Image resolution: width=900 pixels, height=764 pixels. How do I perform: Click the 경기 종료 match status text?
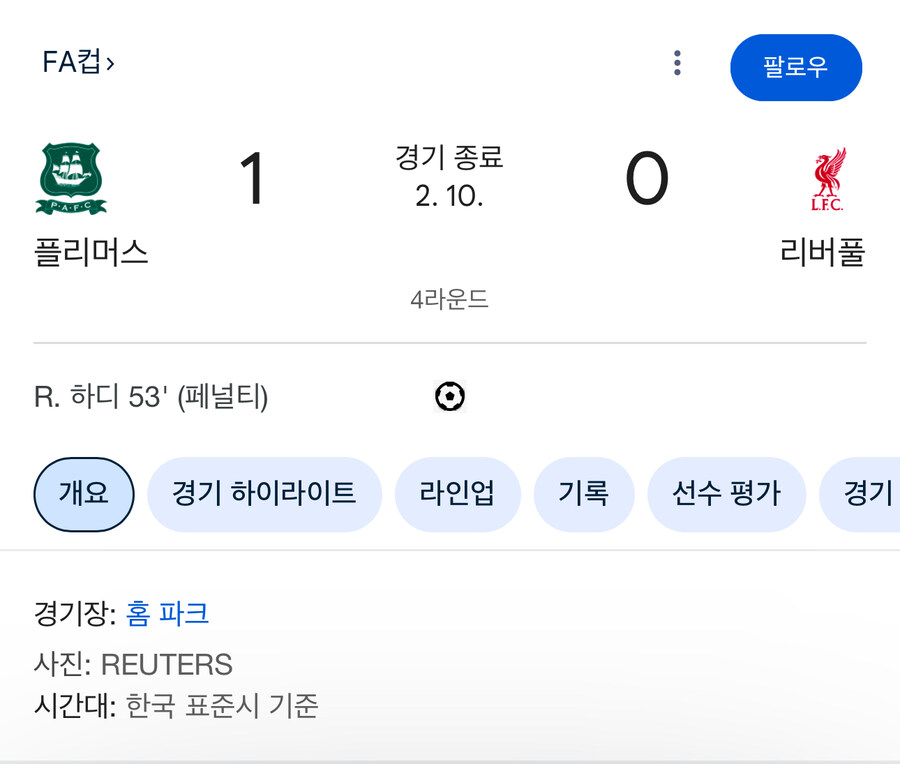447,158
